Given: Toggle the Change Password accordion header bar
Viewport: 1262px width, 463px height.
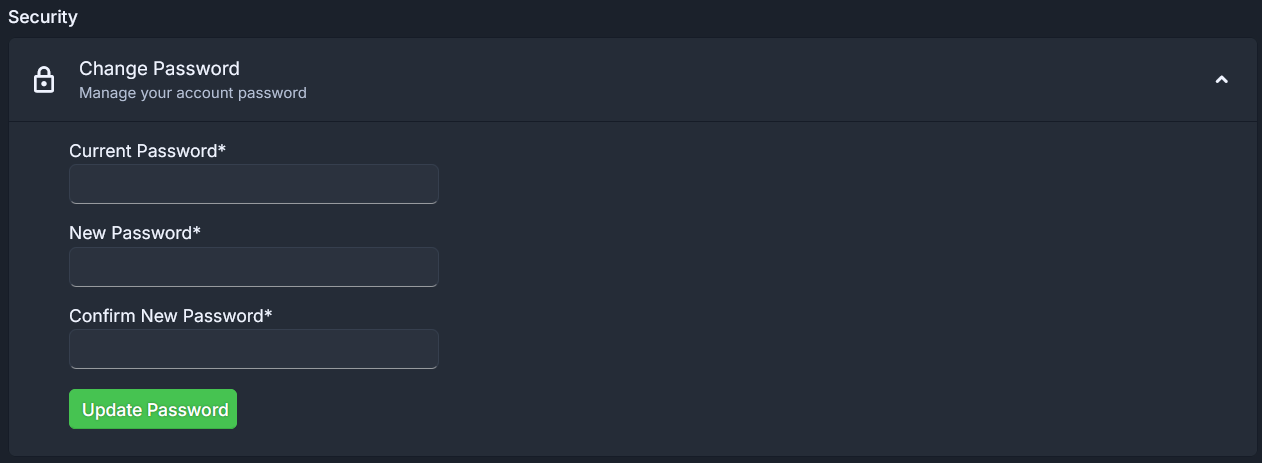Looking at the screenshot, I should [x=632, y=80].
